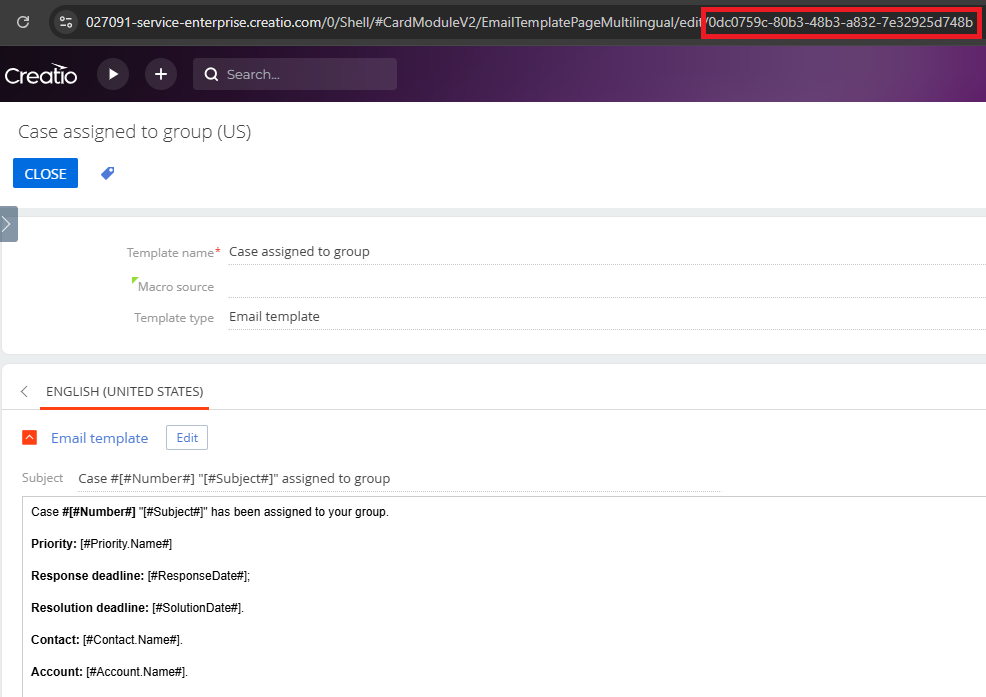986x697 pixels.
Task: Open site information icon in address bar
Action: 66,21
